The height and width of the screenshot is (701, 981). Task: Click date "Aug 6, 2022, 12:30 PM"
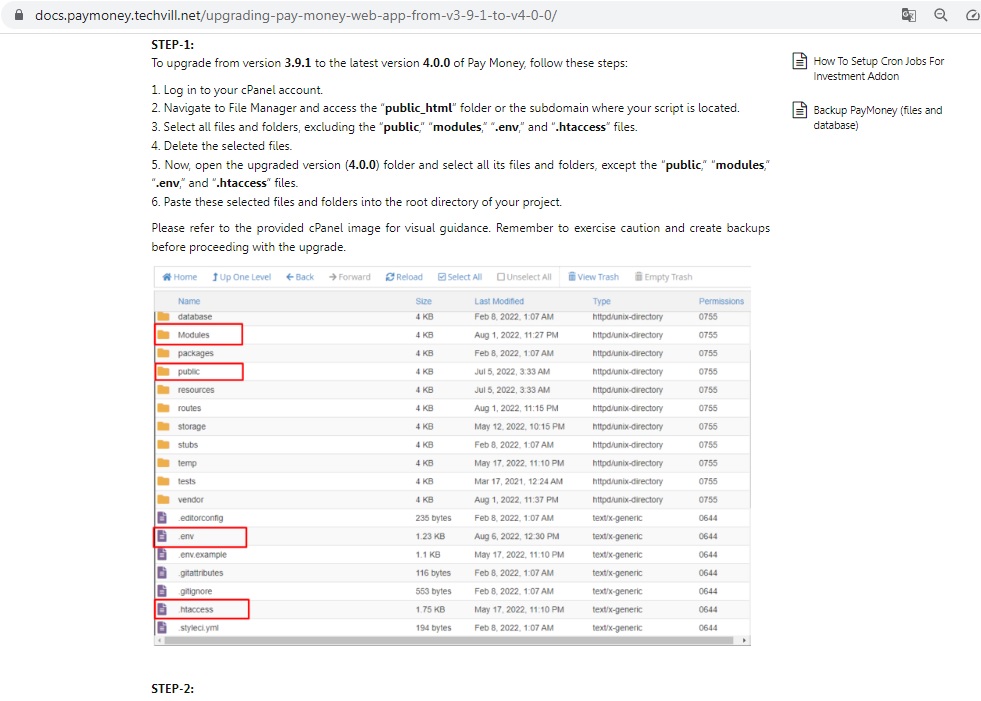tap(517, 536)
